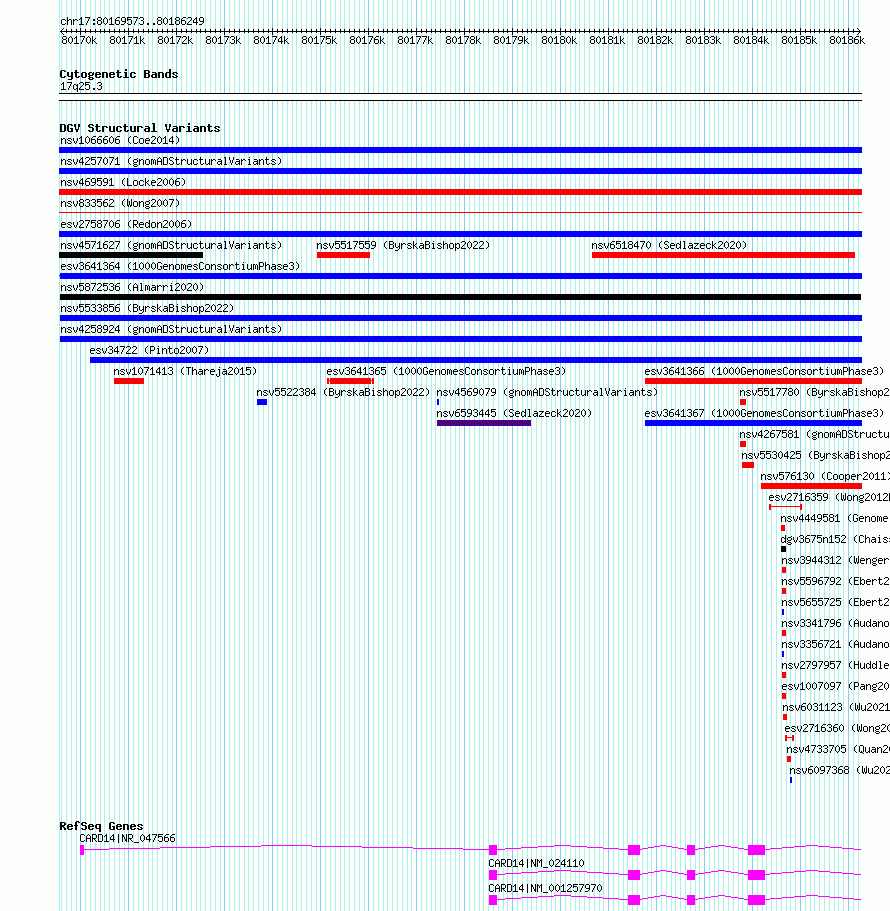
Task: Click the red nsv1071413 Thareja2015 bar
Action: (x=129, y=381)
